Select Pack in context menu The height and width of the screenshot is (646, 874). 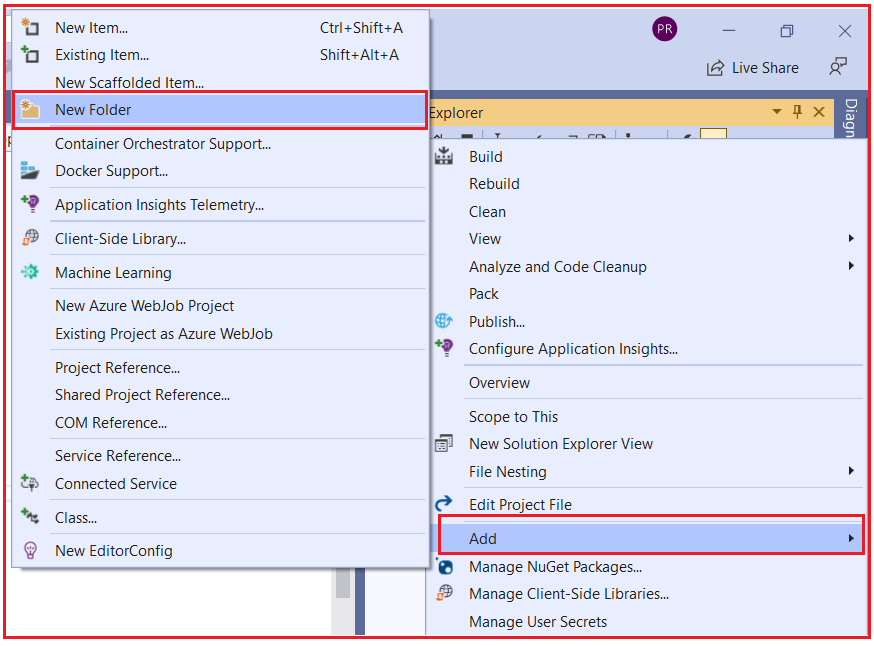(x=648, y=294)
